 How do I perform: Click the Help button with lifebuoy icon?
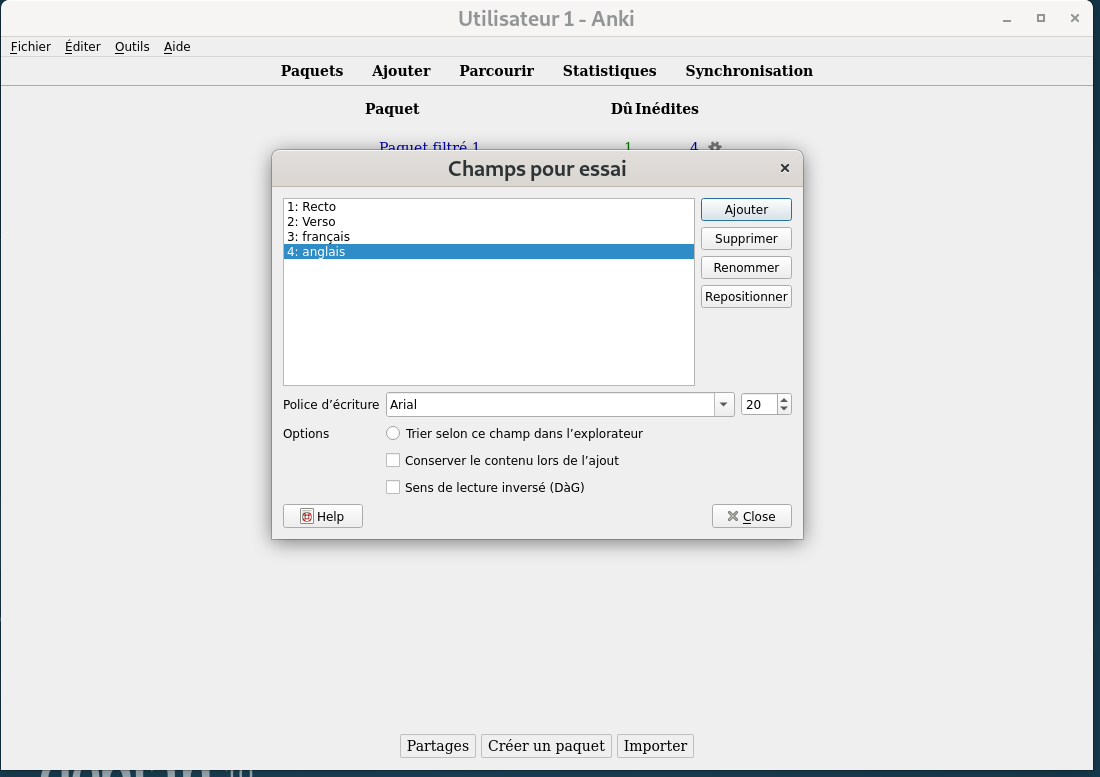point(323,516)
